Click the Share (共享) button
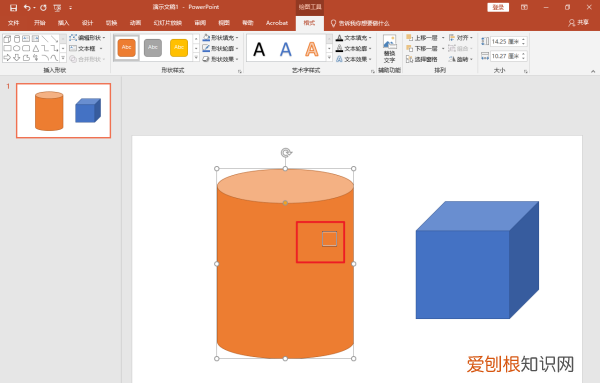 coord(578,23)
